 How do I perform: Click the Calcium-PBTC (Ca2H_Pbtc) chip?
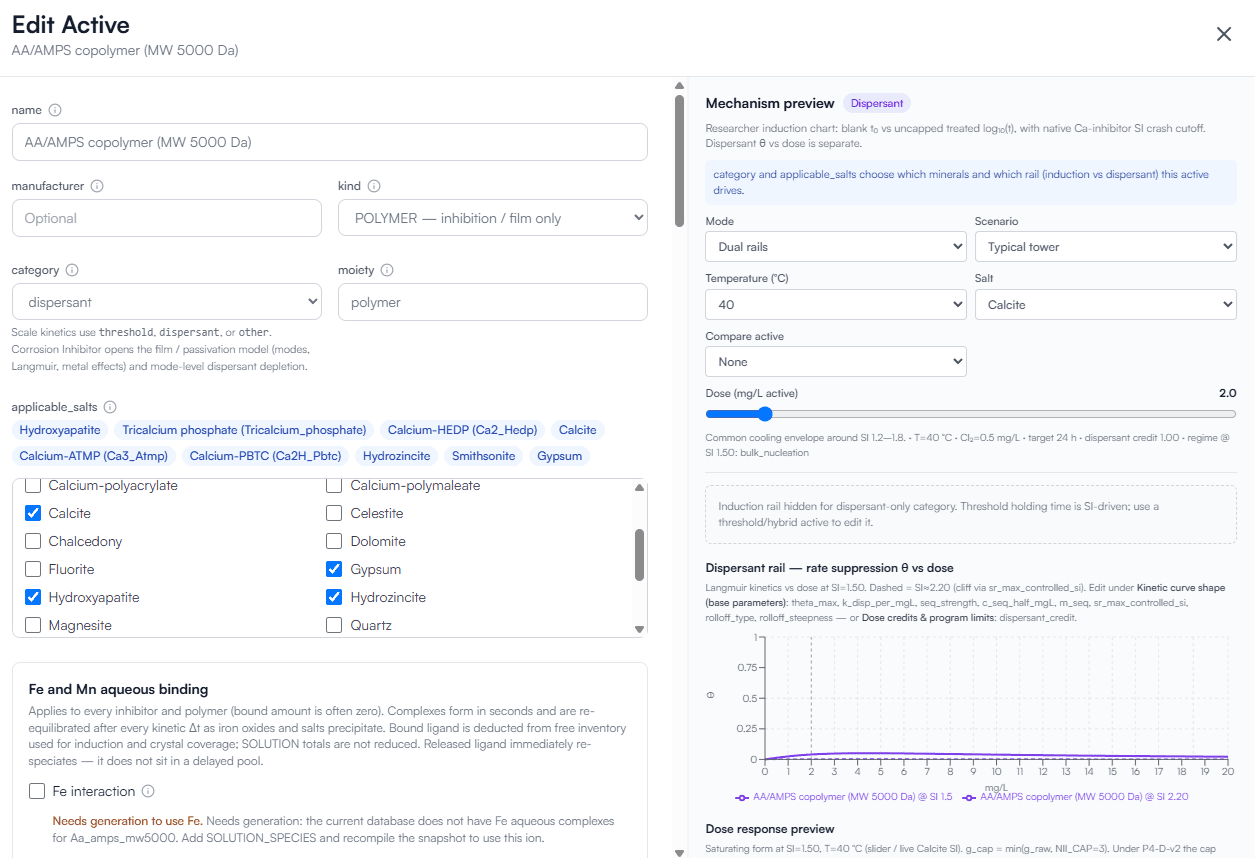(266, 456)
